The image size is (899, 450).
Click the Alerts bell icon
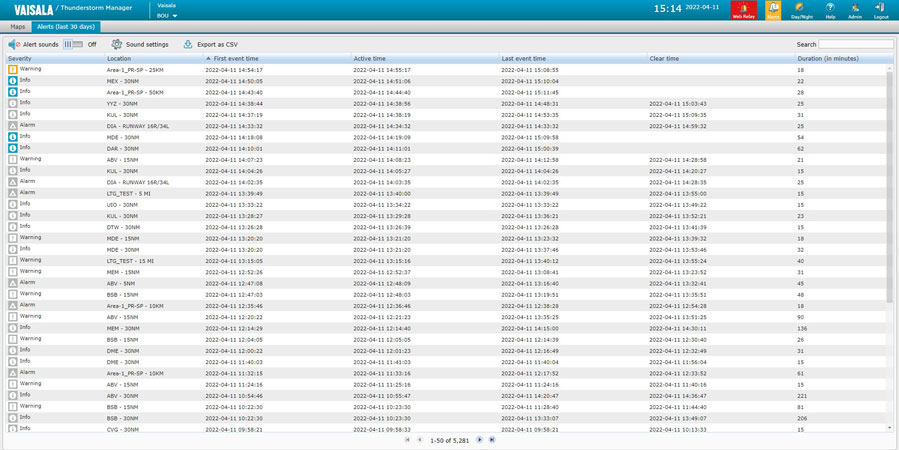[x=773, y=10]
